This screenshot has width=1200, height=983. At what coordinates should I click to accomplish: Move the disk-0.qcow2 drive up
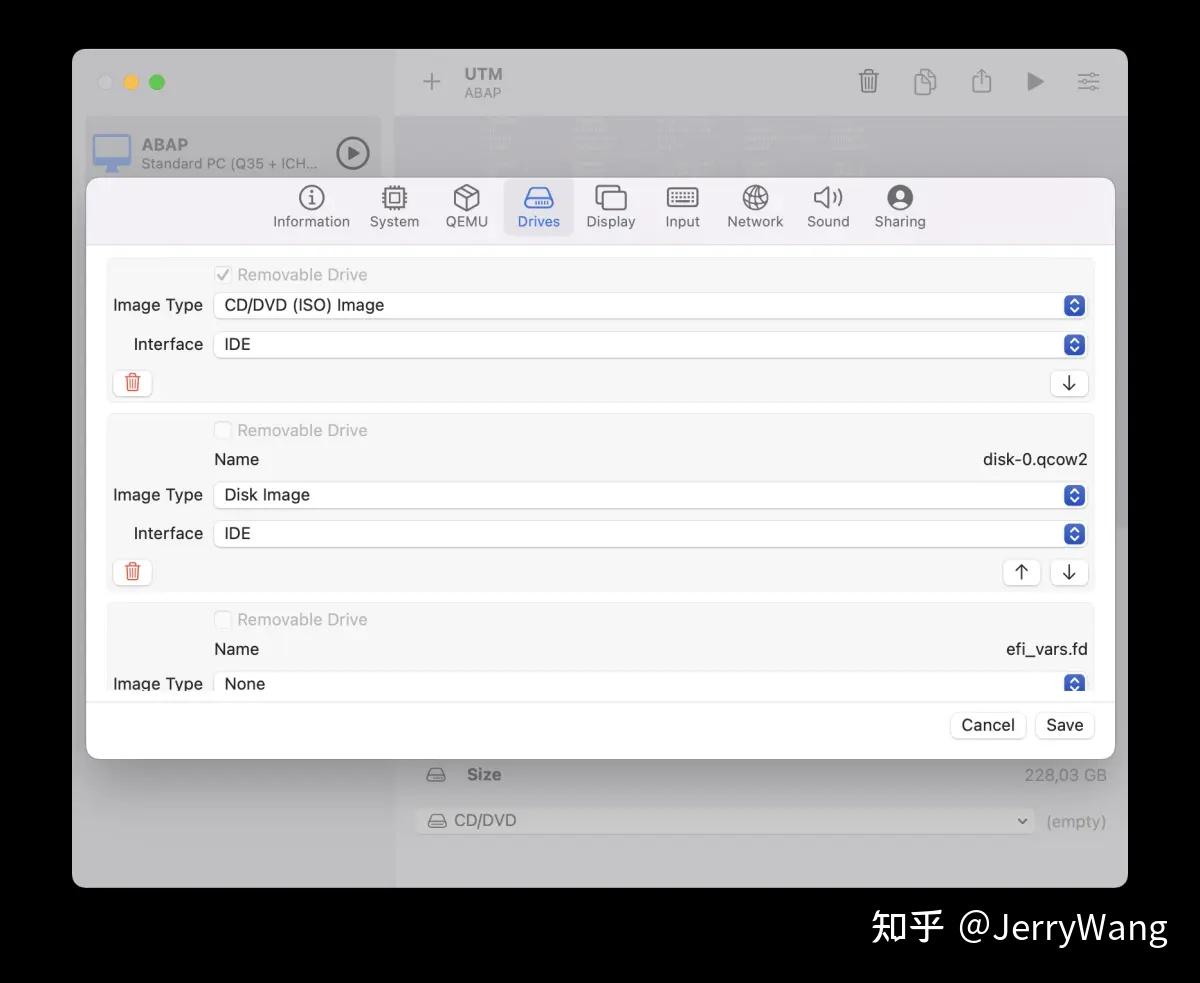click(x=1021, y=571)
